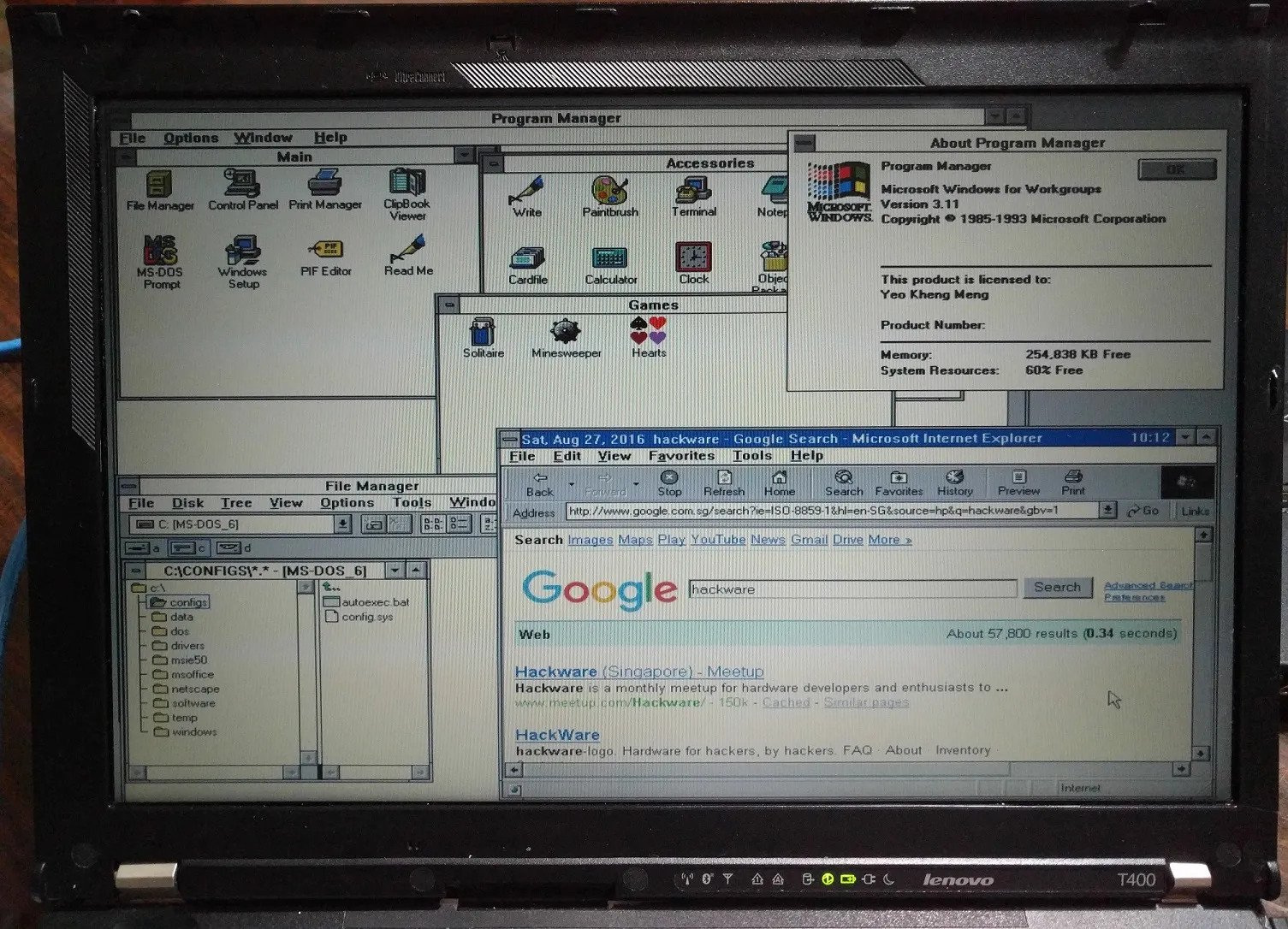Open the Tree menu in File Manager
The height and width of the screenshot is (929, 1288).
point(236,503)
